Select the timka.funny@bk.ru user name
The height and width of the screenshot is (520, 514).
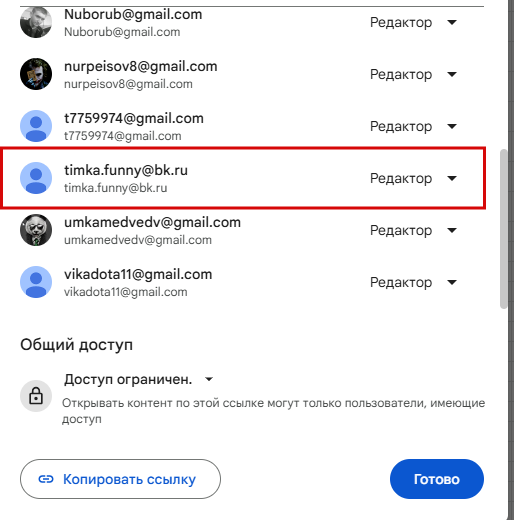tap(126, 170)
